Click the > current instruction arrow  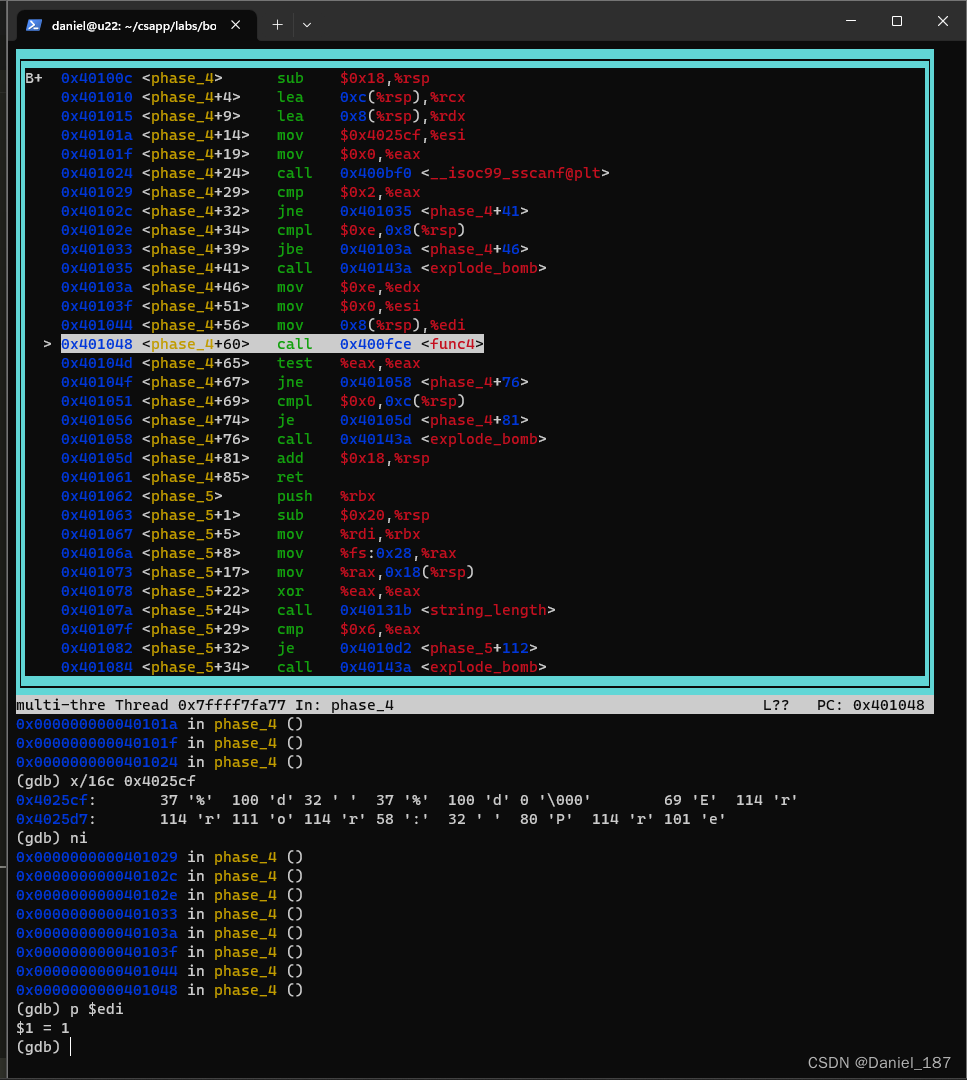[47, 344]
